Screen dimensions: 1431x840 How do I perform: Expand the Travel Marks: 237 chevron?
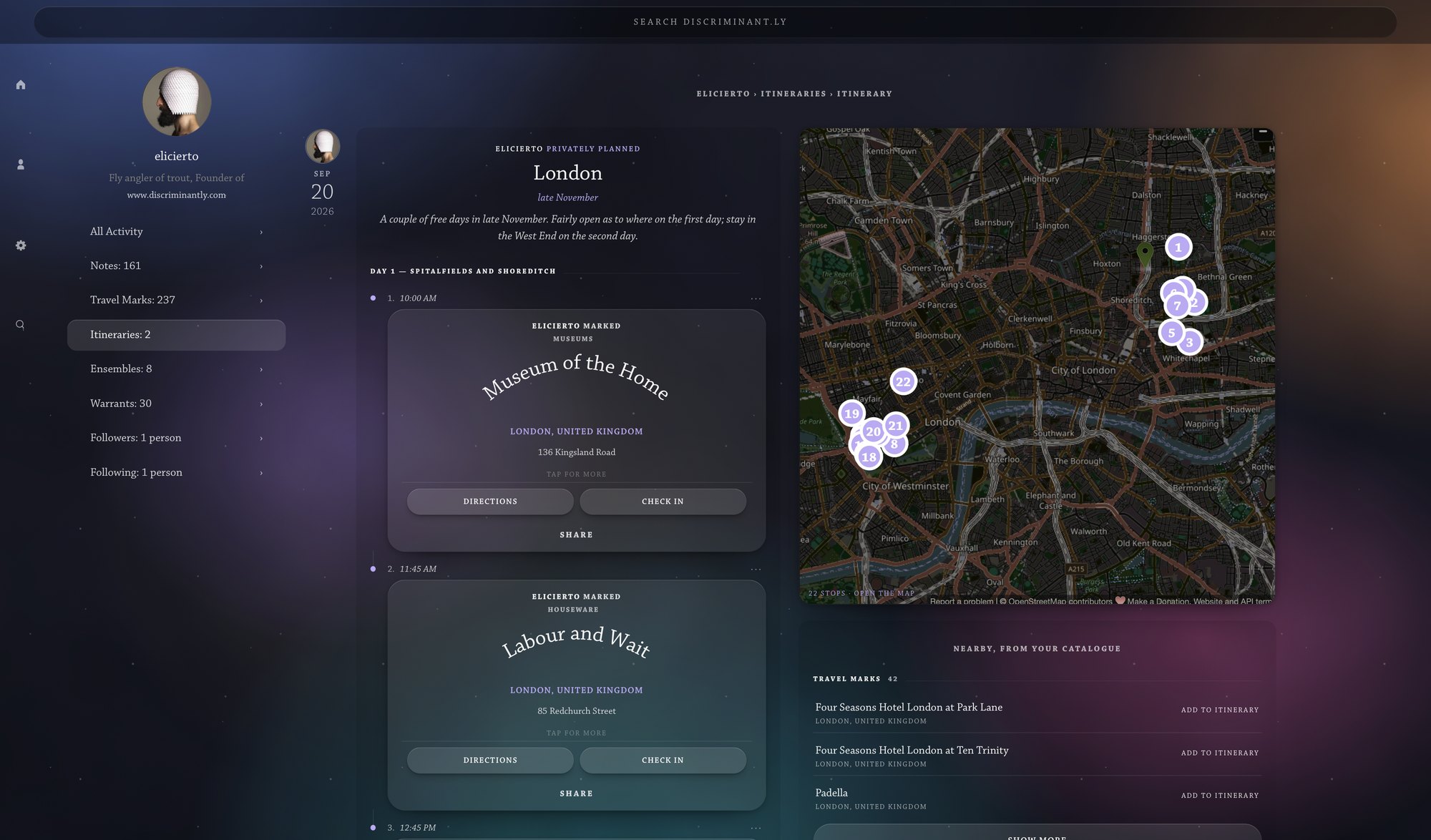coord(261,301)
